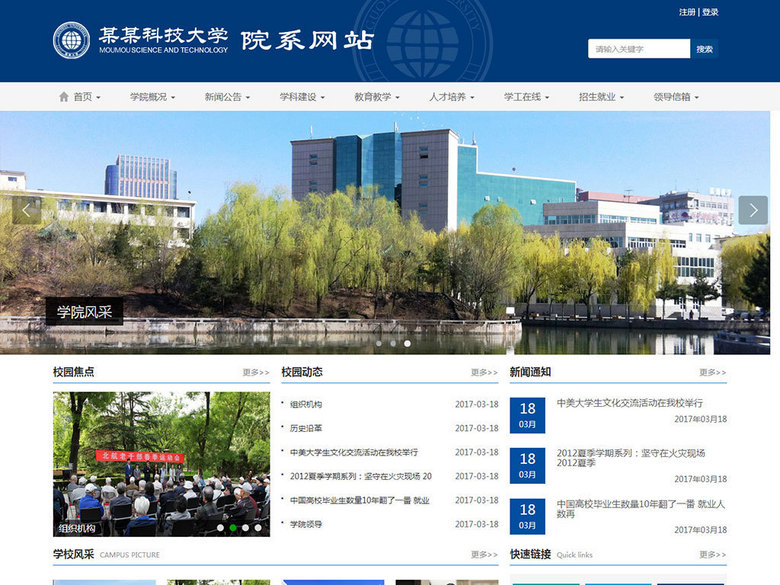The height and width of the screenshot is (585, 780).
Task: Focus the keyword search input field
Action: (639, 49)
